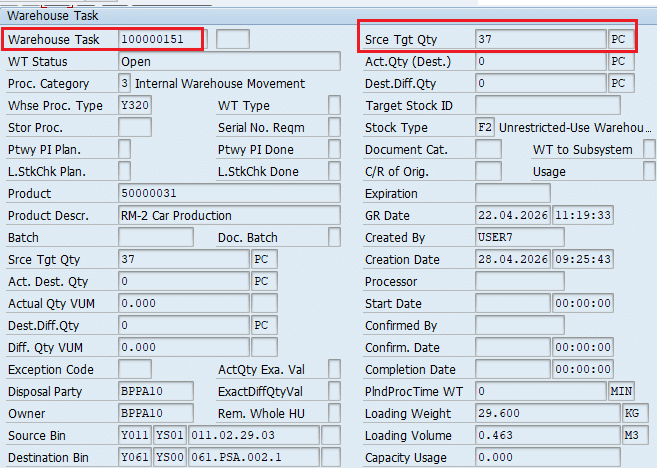
Task: Toggle the Ptwy PI Plan. checkbox
Action: click(124, 149)
